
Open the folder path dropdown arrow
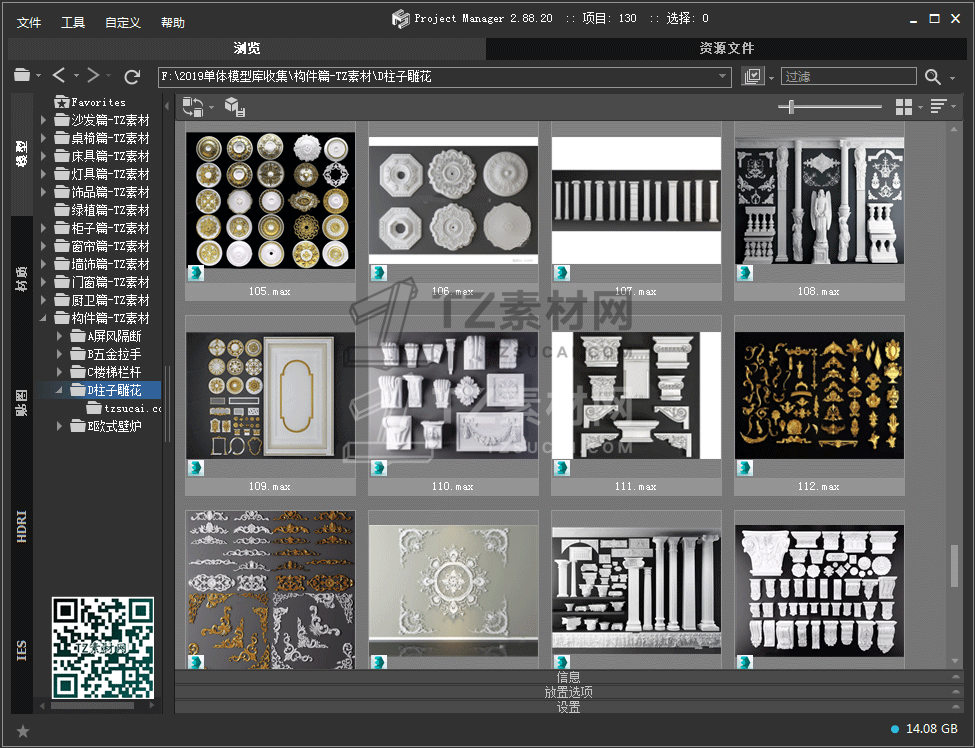tap(723, 77)
